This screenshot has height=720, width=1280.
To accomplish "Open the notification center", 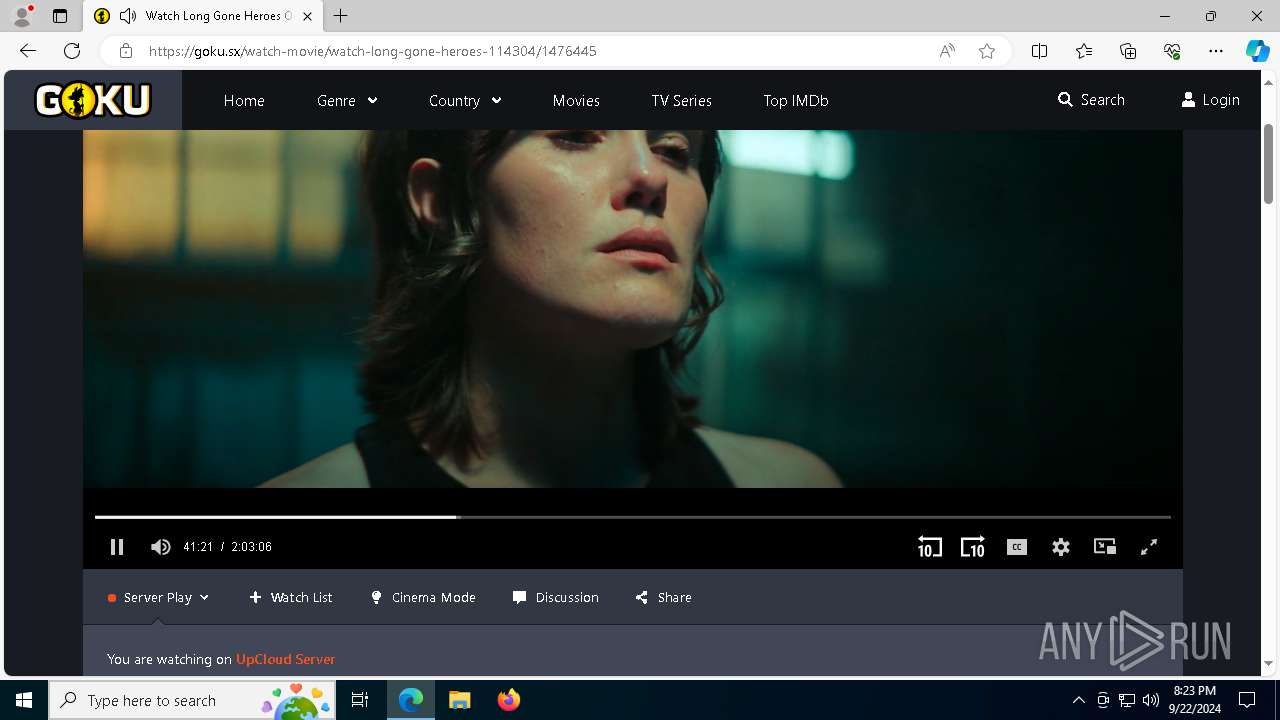I will click(1247, 700).
